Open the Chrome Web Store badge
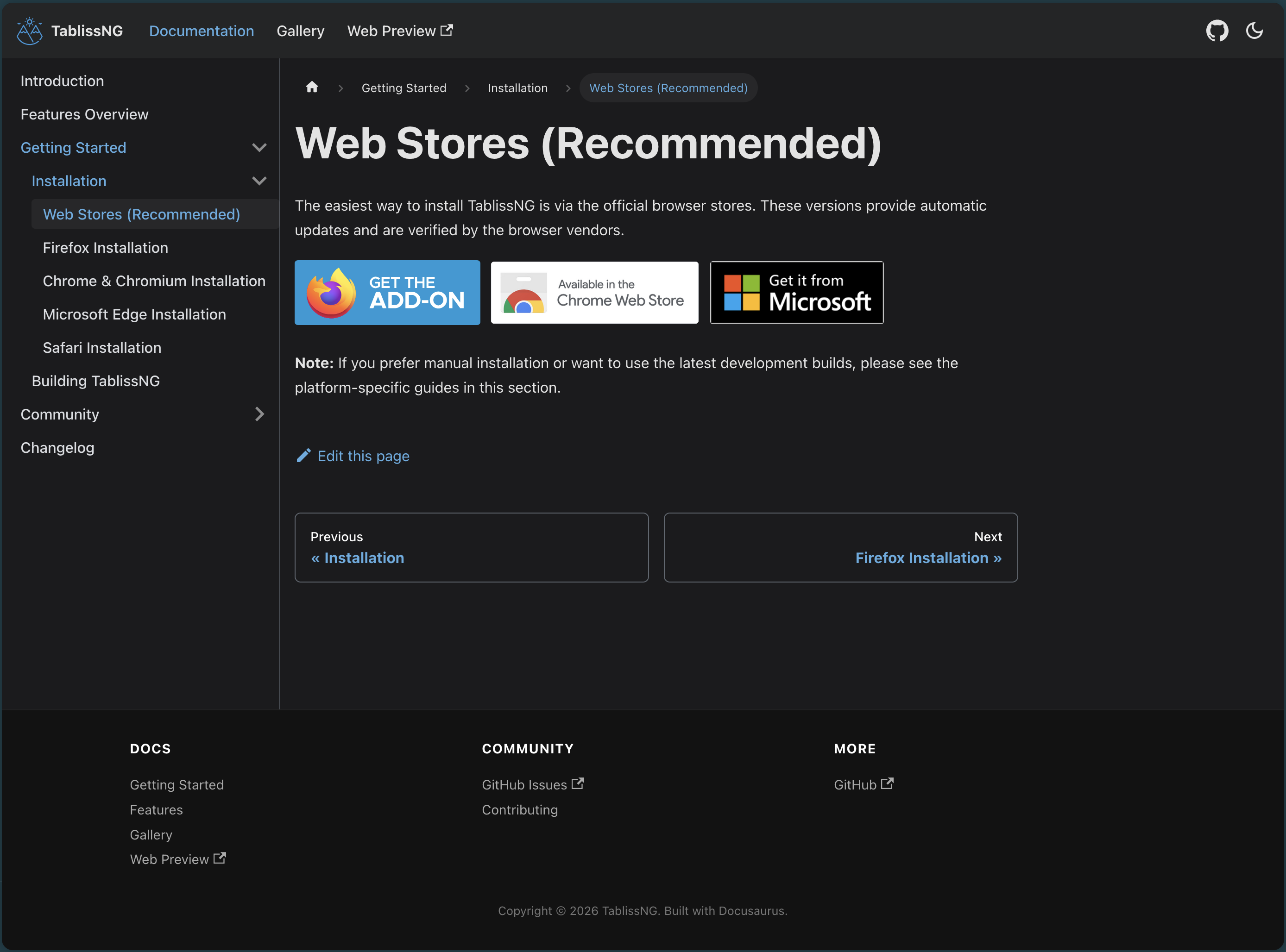 594,293
